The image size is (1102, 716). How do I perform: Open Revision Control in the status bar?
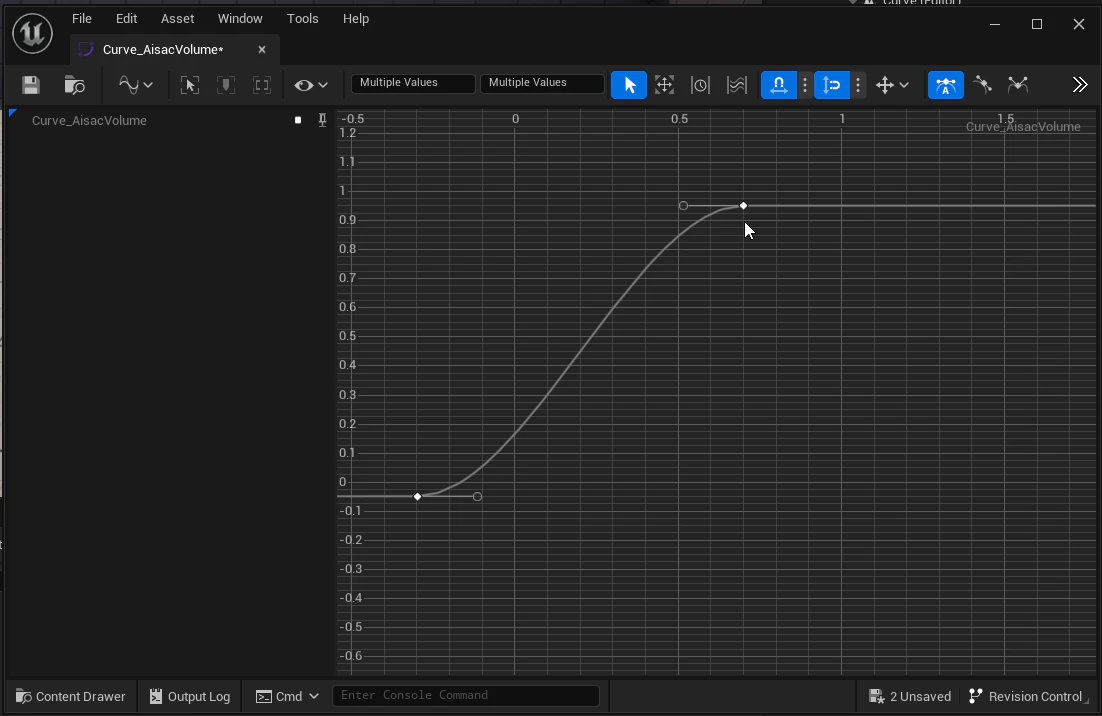[x=1027, y=696]
